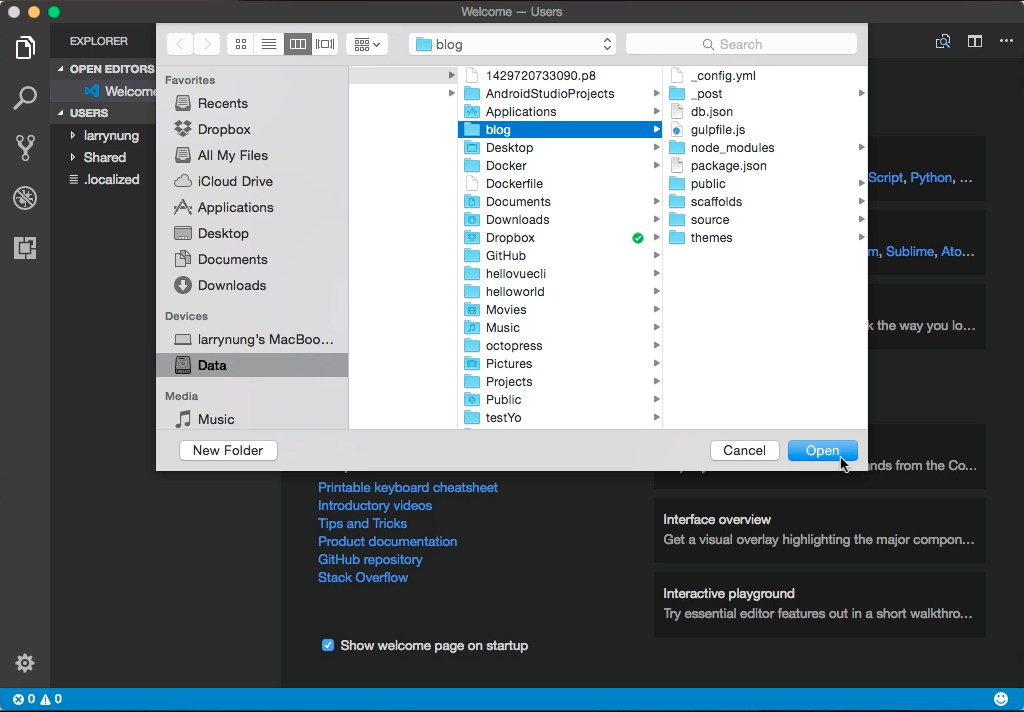Viewport: 1024px width, 712px height.
Task: Select Data device in sidebar
Action: 252,365
